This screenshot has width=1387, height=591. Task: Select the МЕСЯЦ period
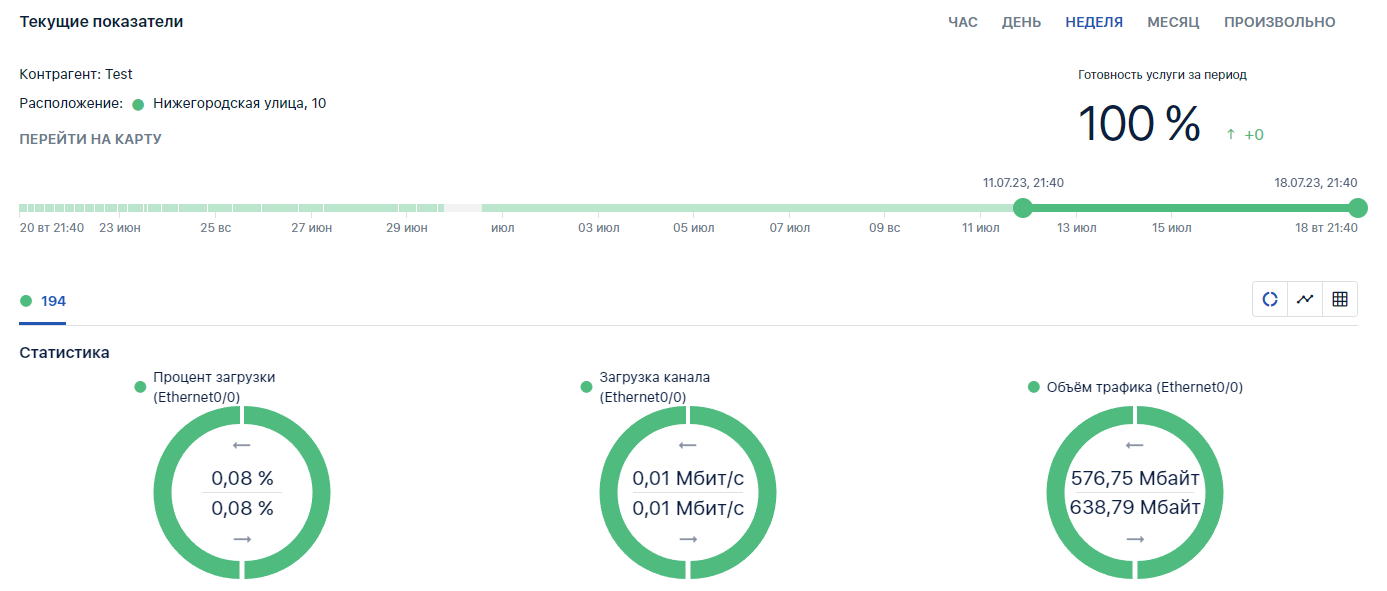click(1173, 22)
